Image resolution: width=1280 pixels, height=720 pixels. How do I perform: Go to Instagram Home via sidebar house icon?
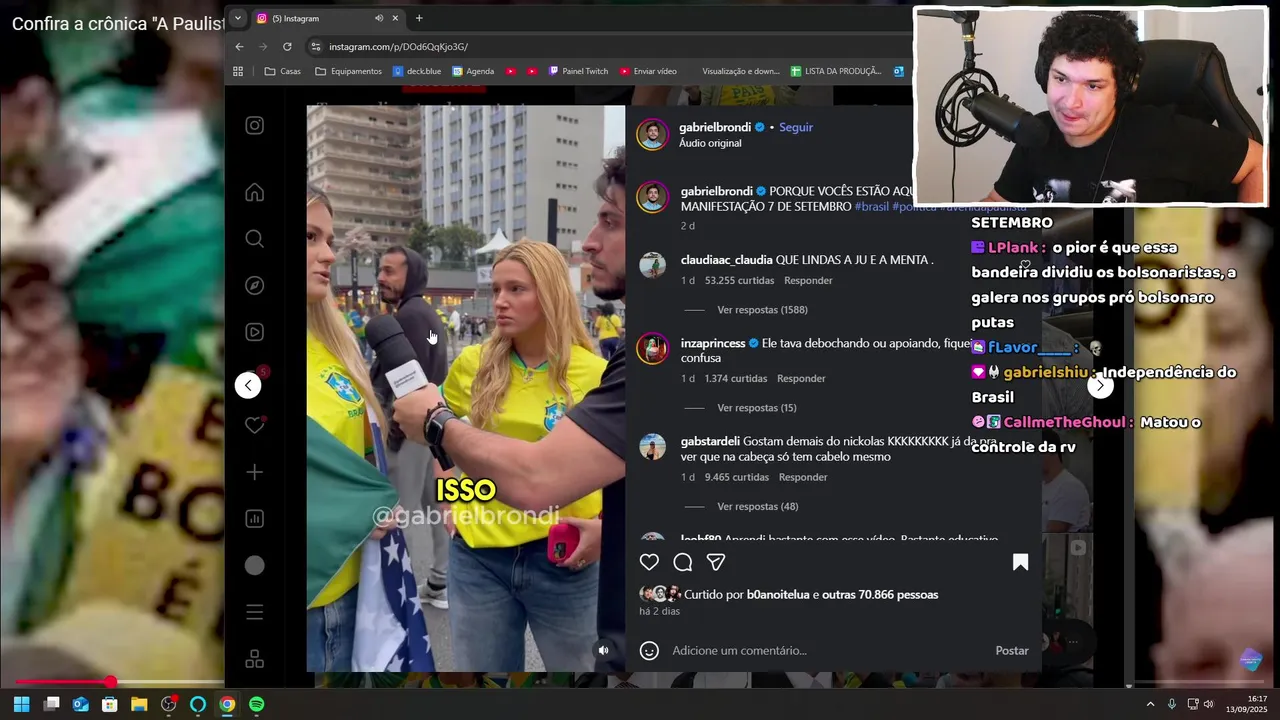pos(255,192)
